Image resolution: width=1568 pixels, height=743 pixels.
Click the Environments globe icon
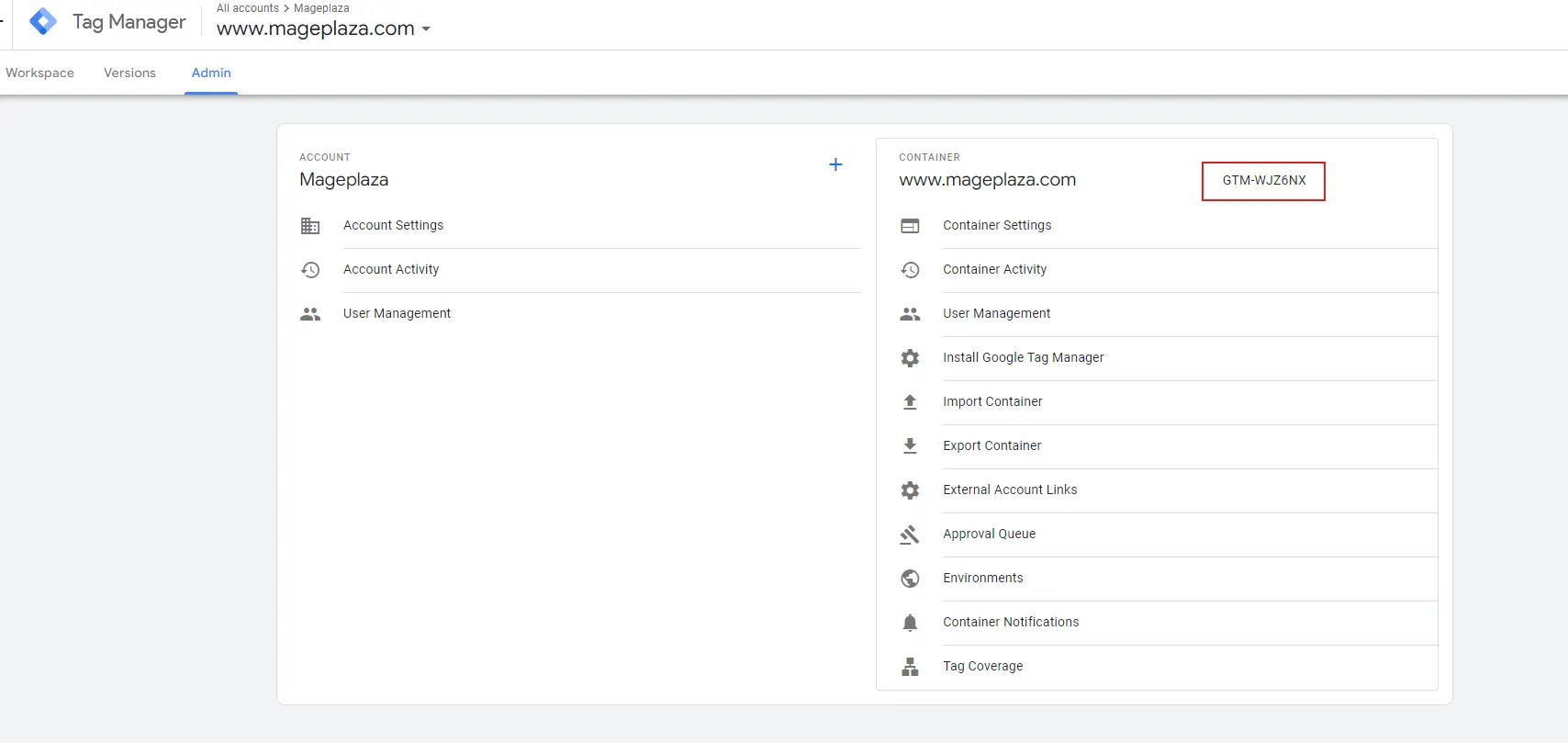pyautogui.click(x=910, y=579)
